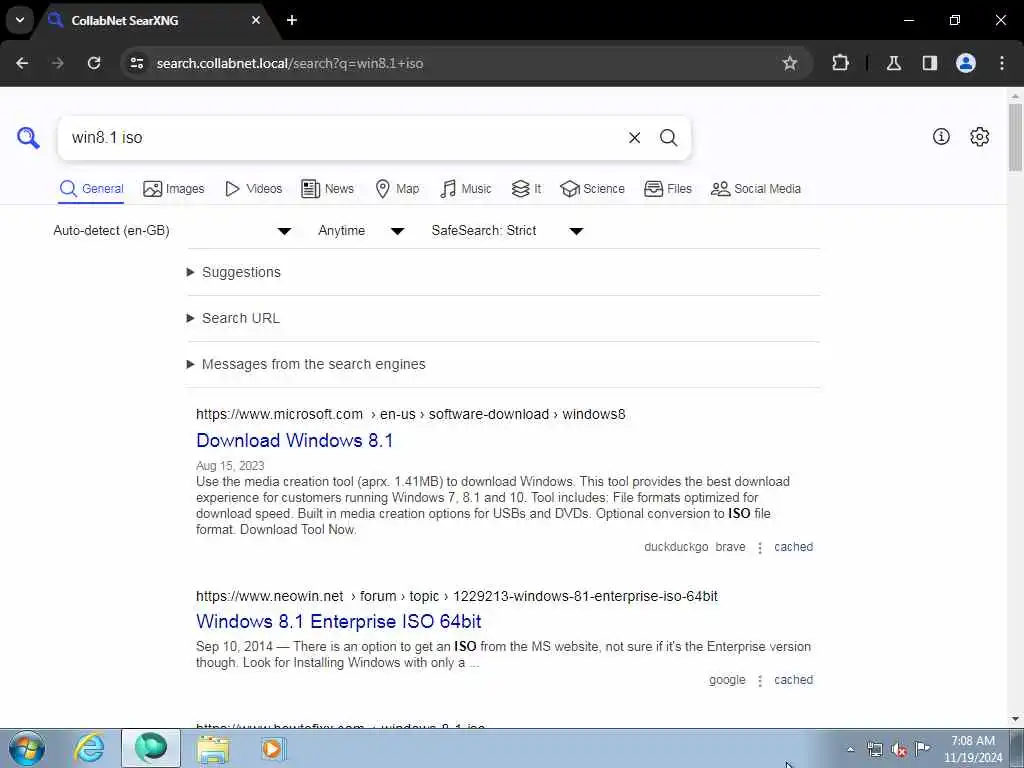The width and height of the screenshot is (1024, 768).
Task: Submit search with magnifier button
Action: click(x=668, y=138)
